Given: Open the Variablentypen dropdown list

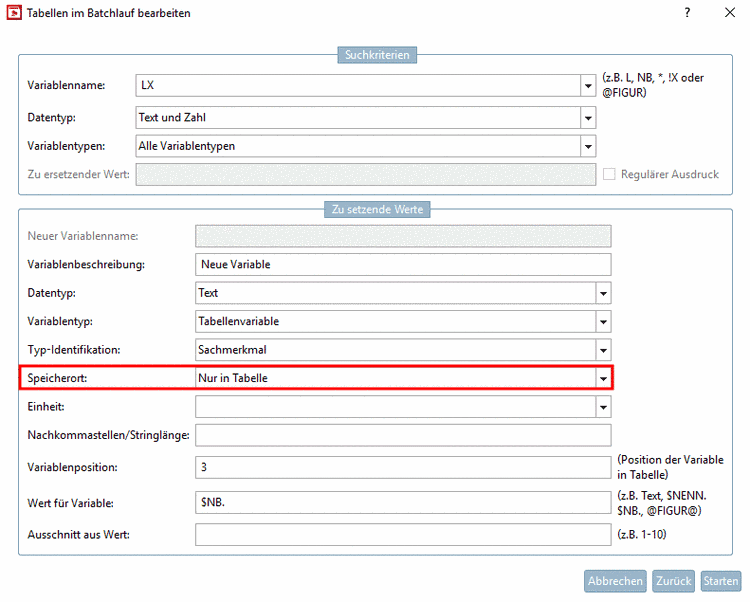Looking at the screenshot, I should click(x=589, y=146).
